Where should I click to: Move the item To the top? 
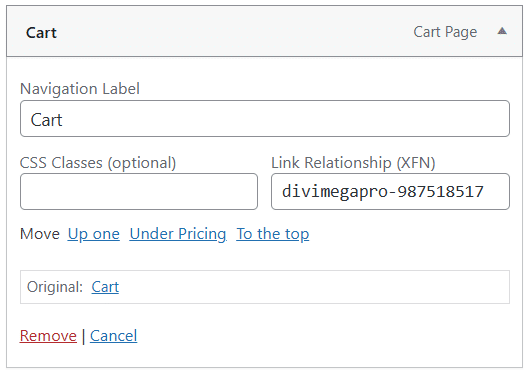tap(273, 234)
